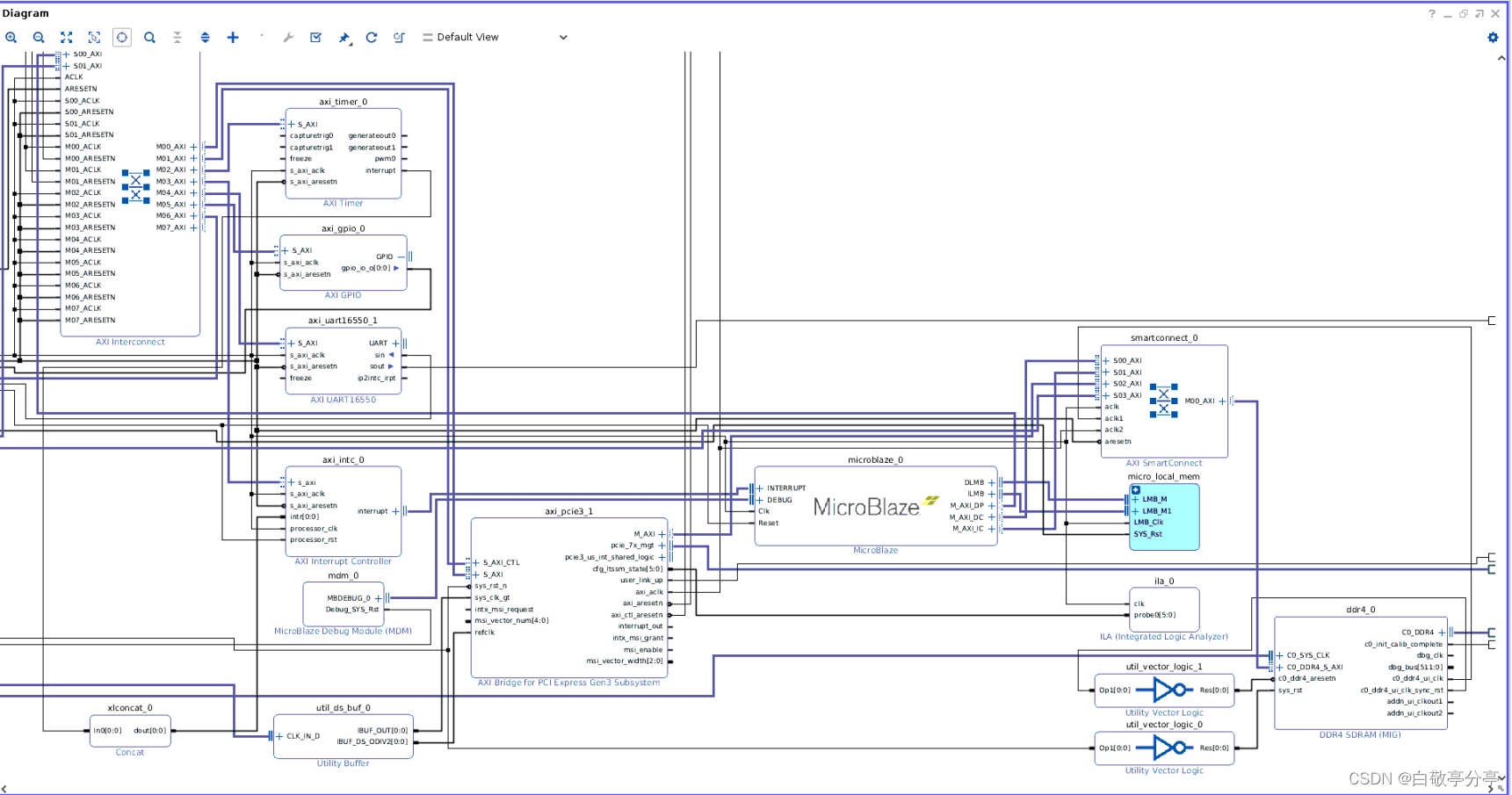Zoom out of the block diagram
1512x795 pixels.
pos(39,37)
